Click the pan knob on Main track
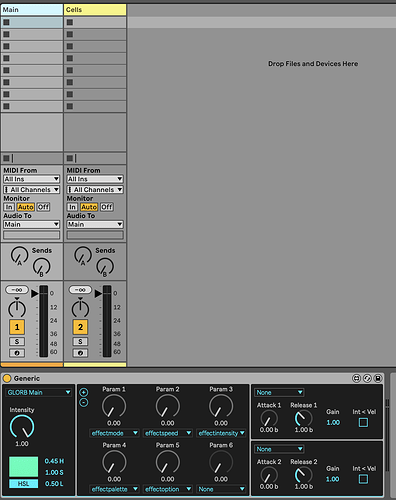 [17, 308]
